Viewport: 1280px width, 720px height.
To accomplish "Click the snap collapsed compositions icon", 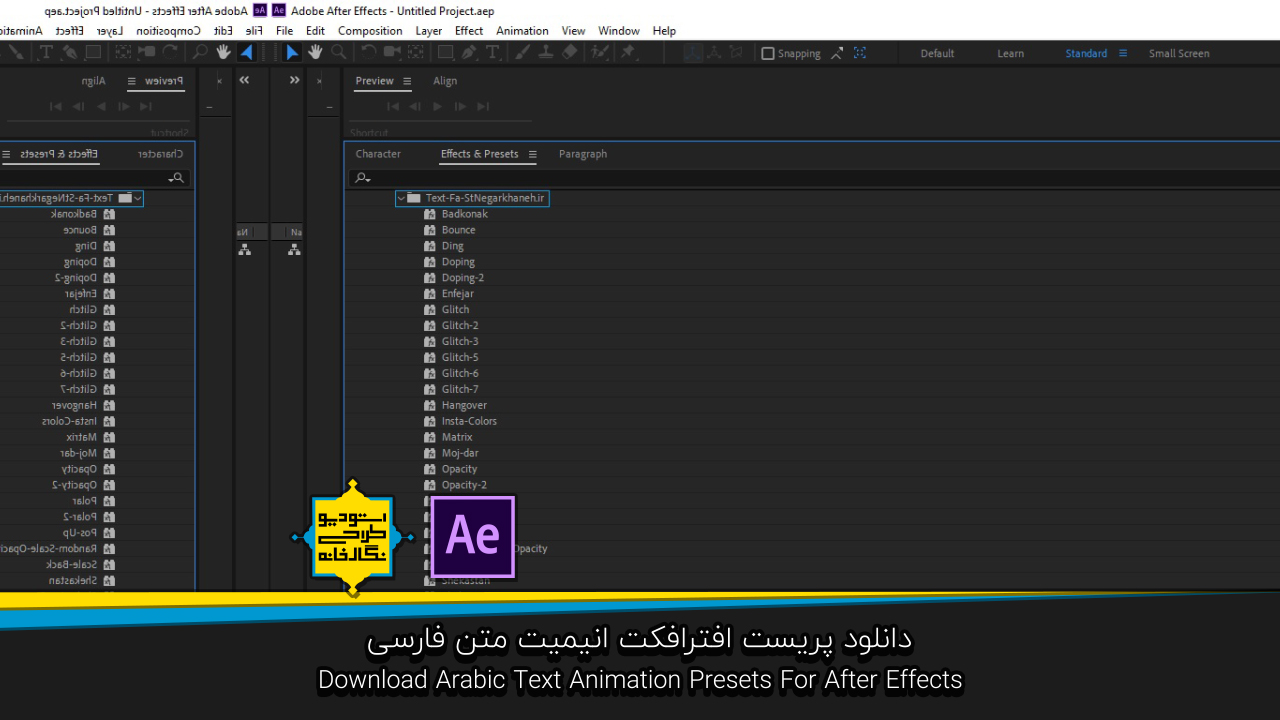I will click(x=860, y=53).
